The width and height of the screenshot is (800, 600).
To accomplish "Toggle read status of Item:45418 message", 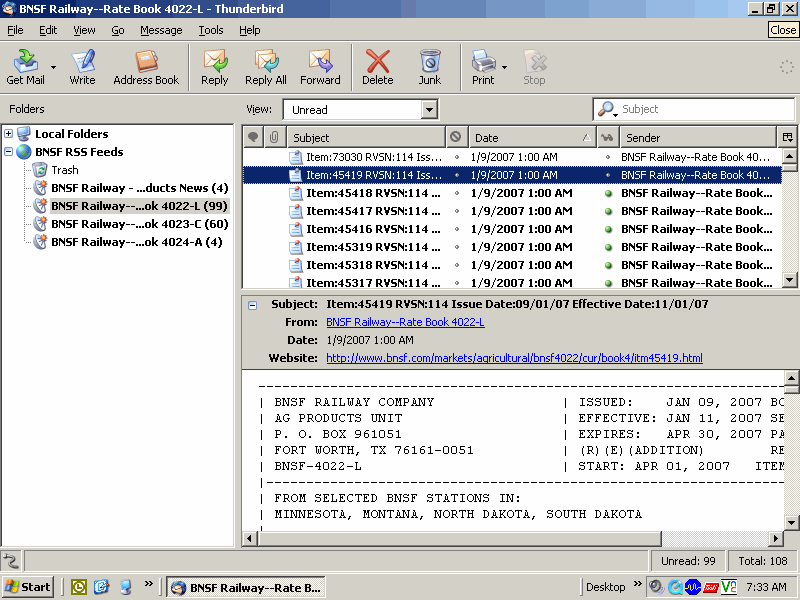I will 608,193.
